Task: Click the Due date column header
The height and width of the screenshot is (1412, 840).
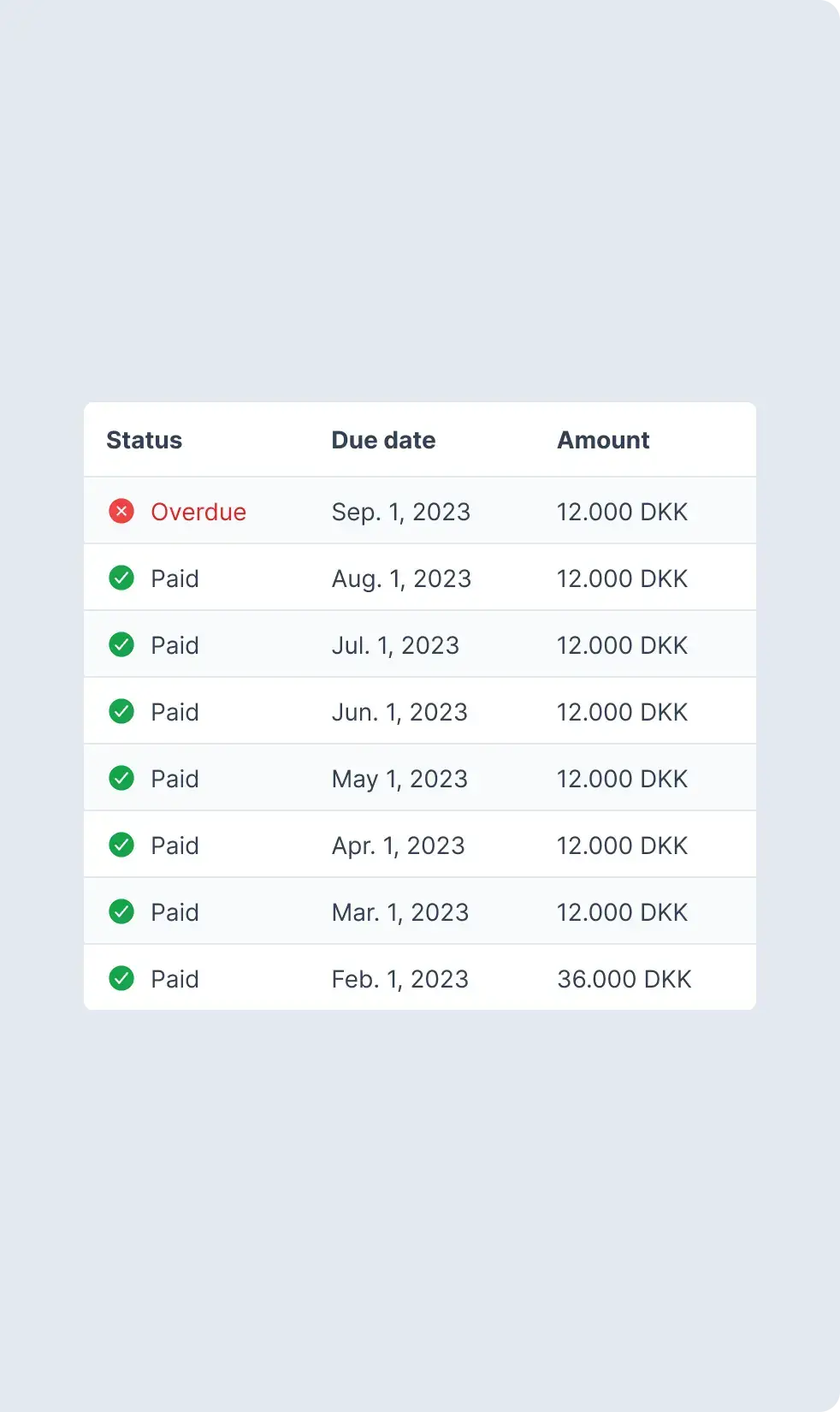Action: [383, 441]
